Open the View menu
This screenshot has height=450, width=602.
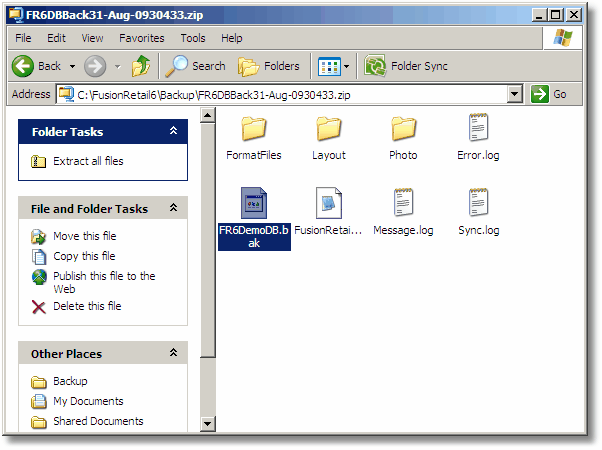click(92, 38)
